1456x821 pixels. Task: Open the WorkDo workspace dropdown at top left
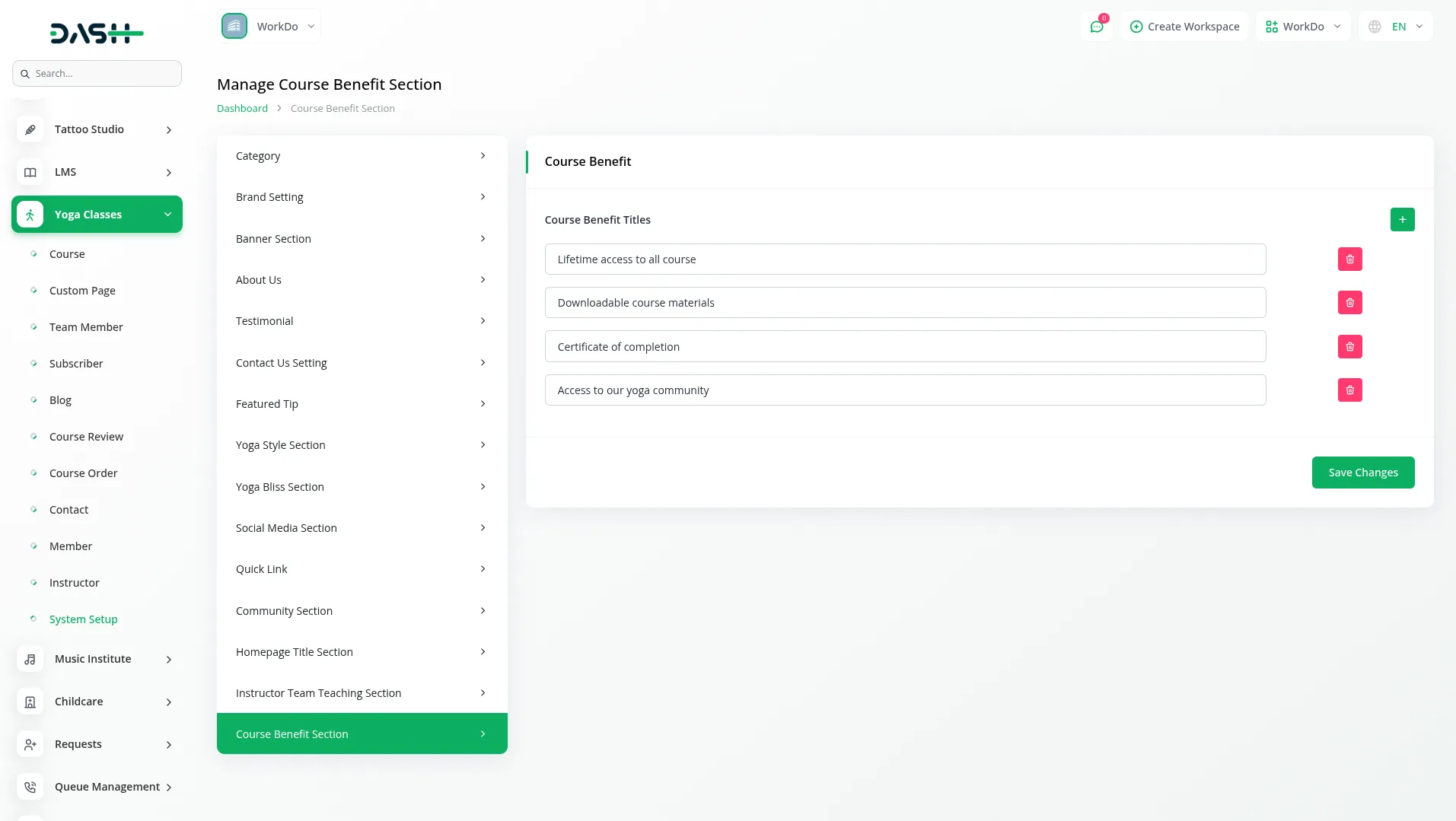269,27
